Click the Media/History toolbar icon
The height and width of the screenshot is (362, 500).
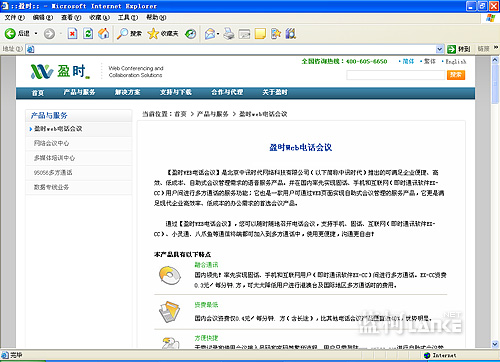pyautogui.click(x=191, y=33)
